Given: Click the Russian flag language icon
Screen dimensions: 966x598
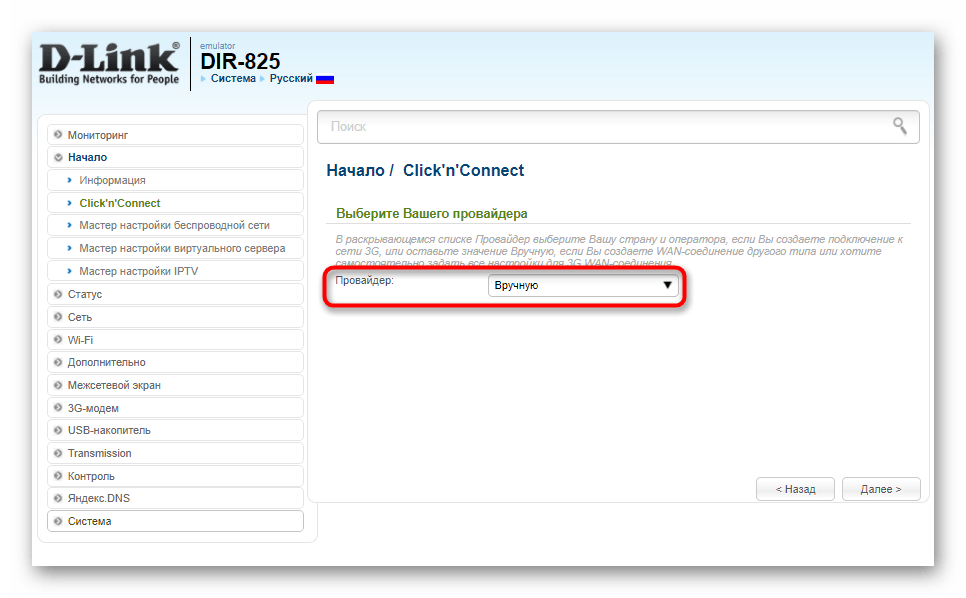Looking at the screenshot, I should coord(325,78).
